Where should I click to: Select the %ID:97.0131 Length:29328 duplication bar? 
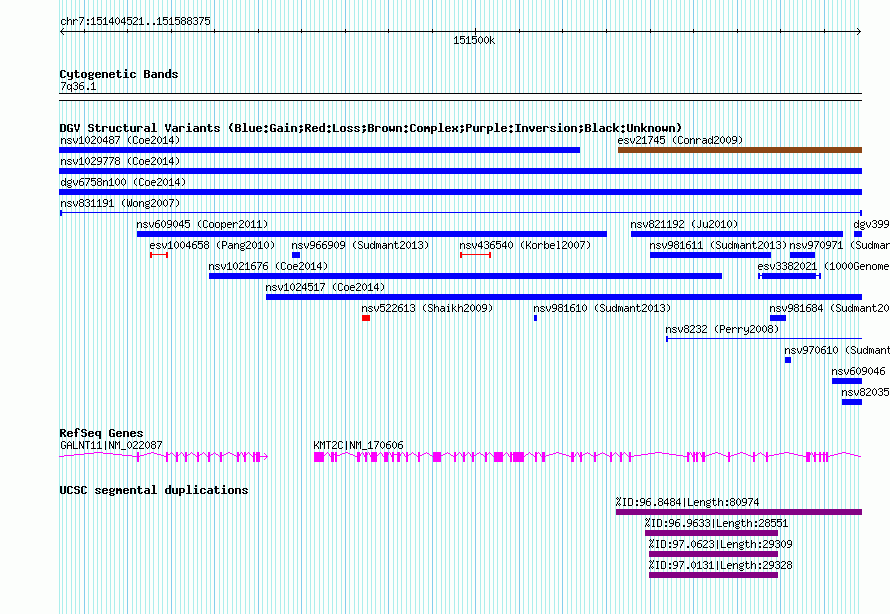(713, 575)
